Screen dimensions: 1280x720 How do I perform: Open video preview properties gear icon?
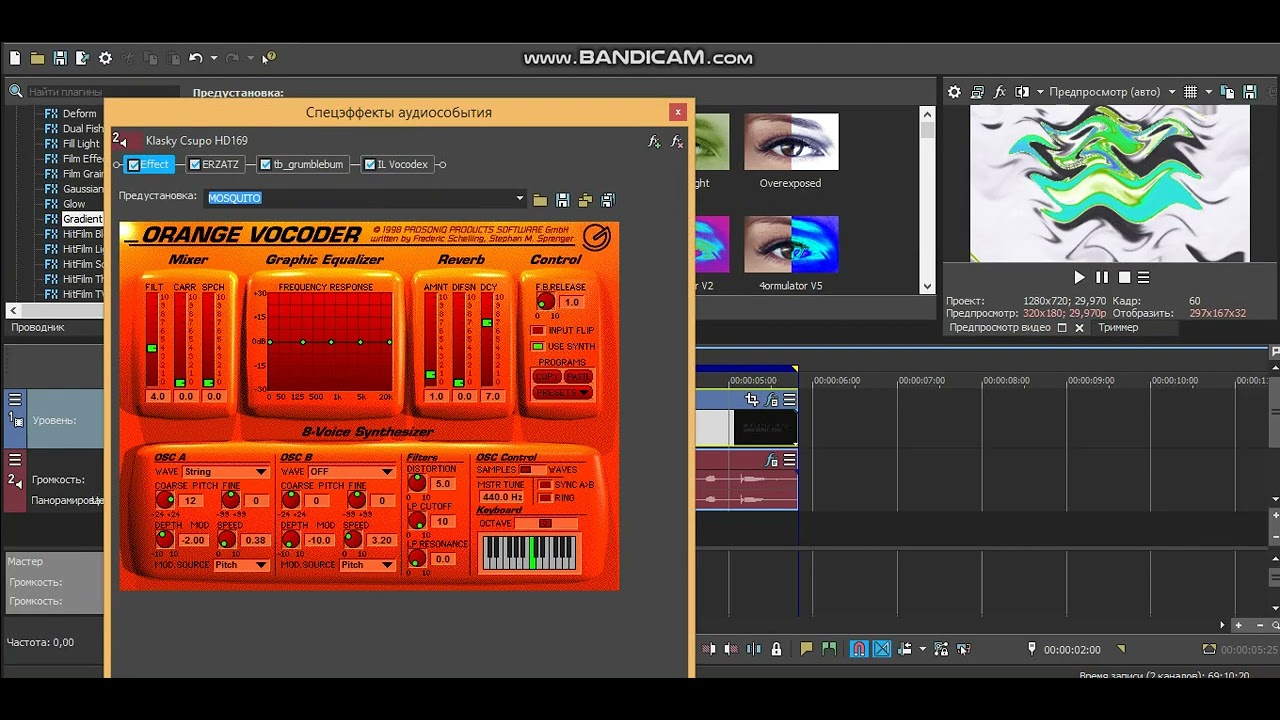pos(954,92)
